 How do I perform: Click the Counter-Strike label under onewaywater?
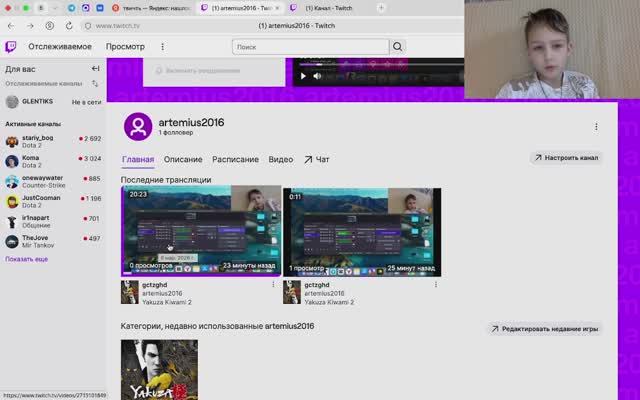point(44,185)
